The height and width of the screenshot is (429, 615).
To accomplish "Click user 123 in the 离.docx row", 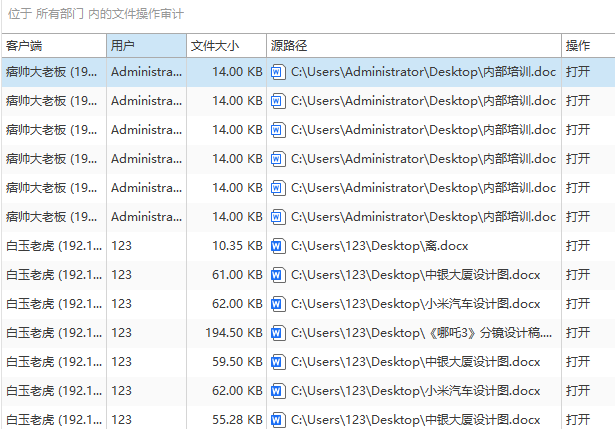I will [x=122, y=246].
